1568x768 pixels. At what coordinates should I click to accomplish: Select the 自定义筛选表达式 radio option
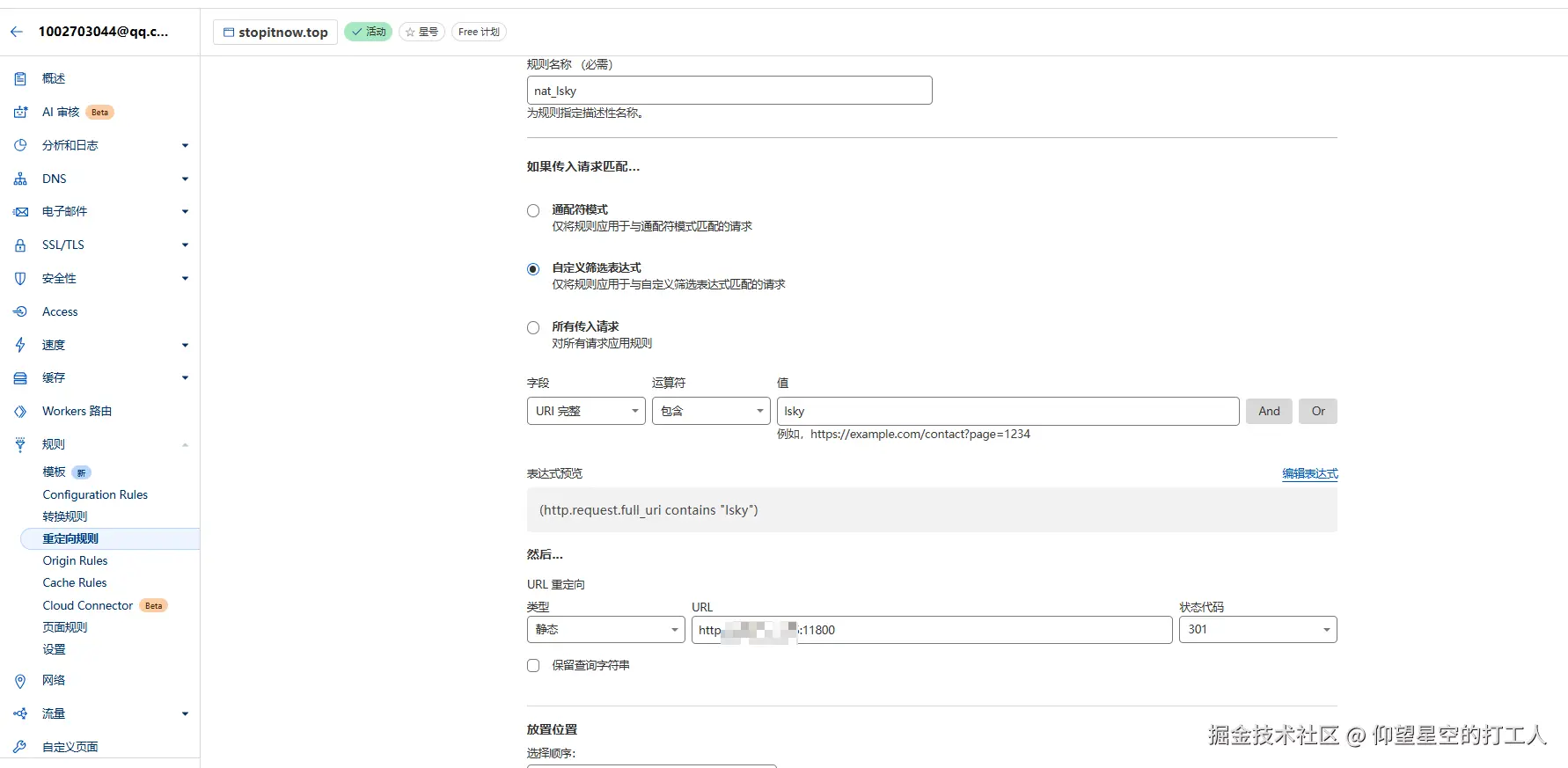click(x=533, y=269)
